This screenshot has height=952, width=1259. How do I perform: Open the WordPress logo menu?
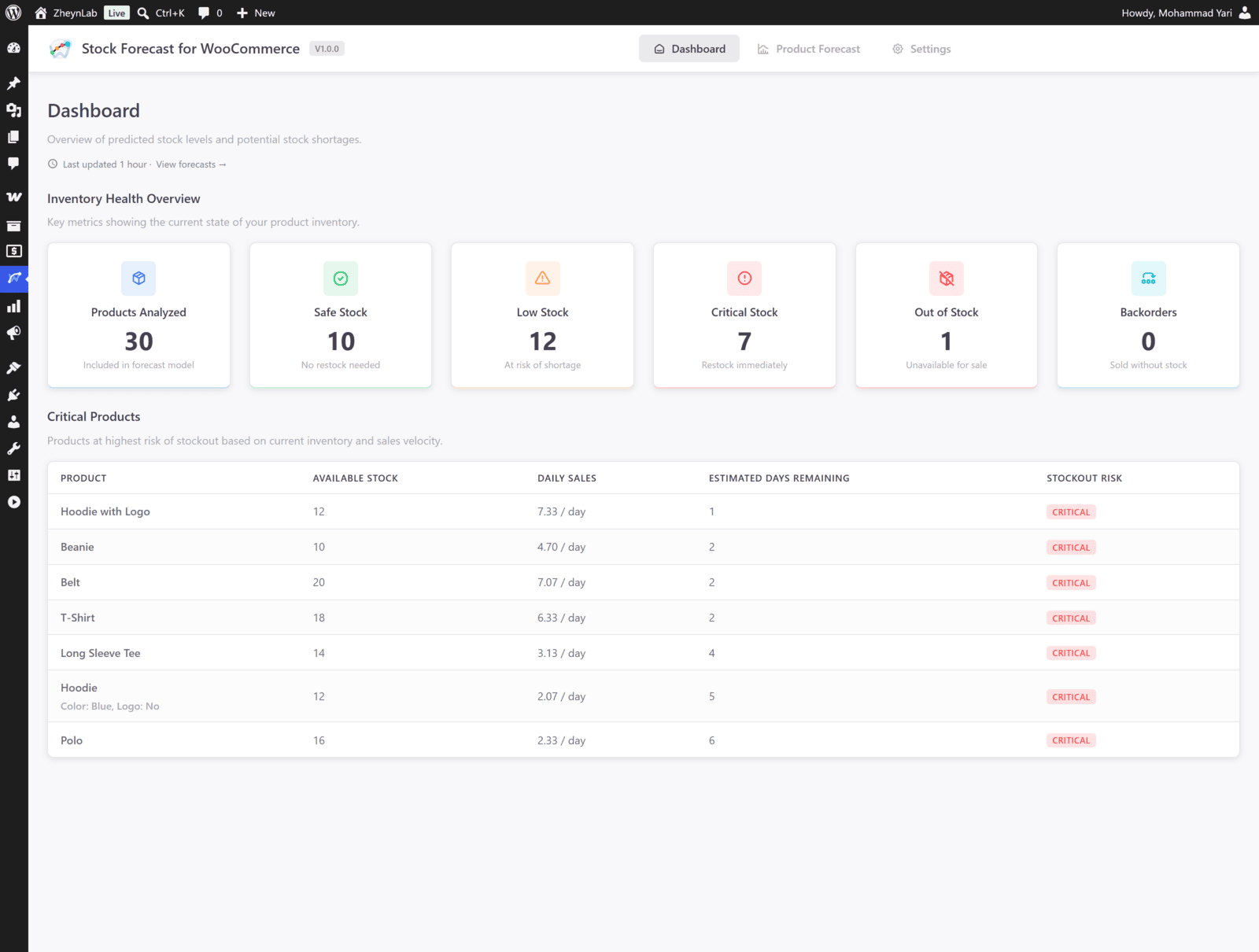(x=13, y=13)
